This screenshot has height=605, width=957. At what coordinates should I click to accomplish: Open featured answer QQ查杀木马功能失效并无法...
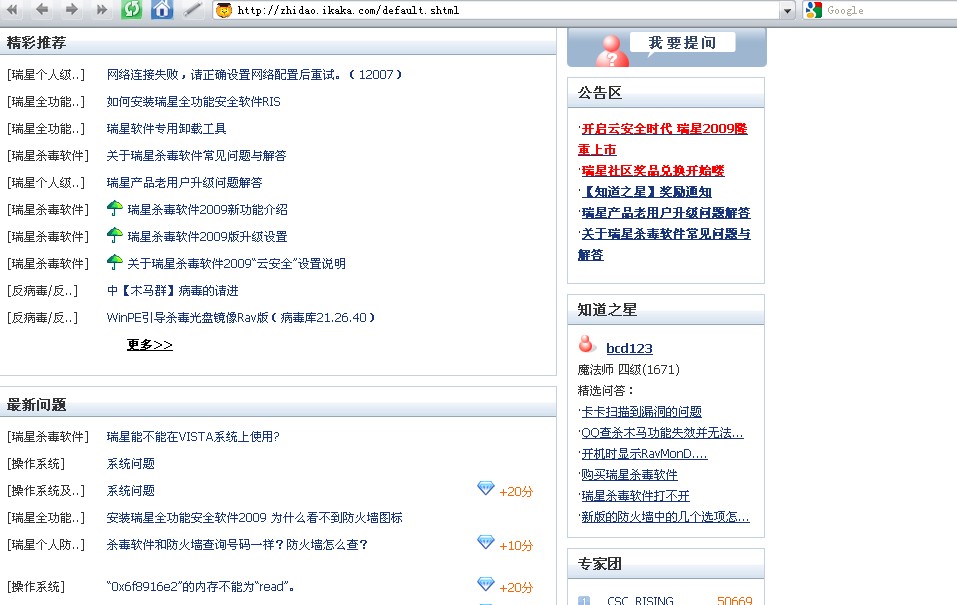662,433
